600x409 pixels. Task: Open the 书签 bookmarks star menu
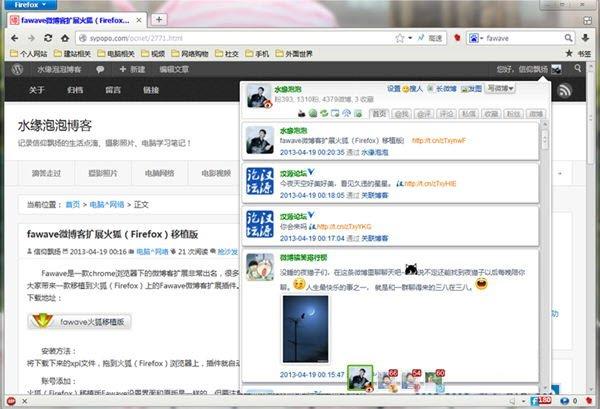click(578, 54)
